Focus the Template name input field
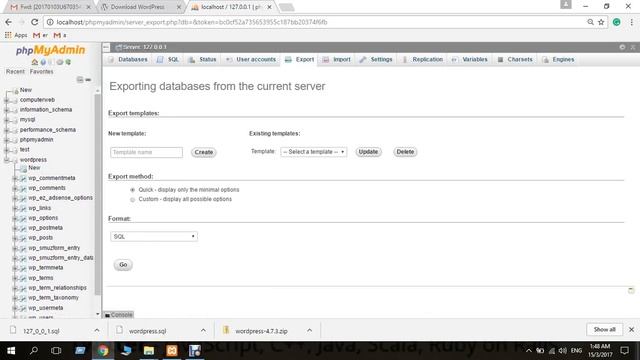 point(146,152)
